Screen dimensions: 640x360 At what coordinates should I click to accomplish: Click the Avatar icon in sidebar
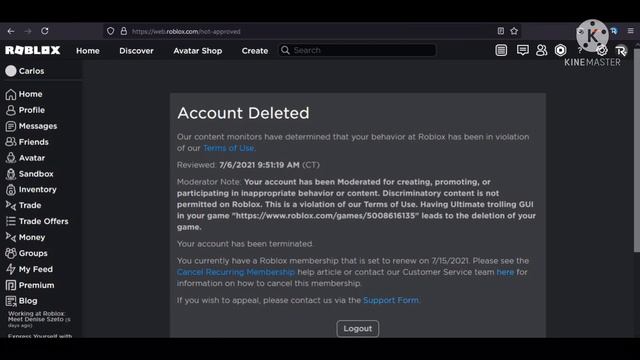[x=11, y=158]
